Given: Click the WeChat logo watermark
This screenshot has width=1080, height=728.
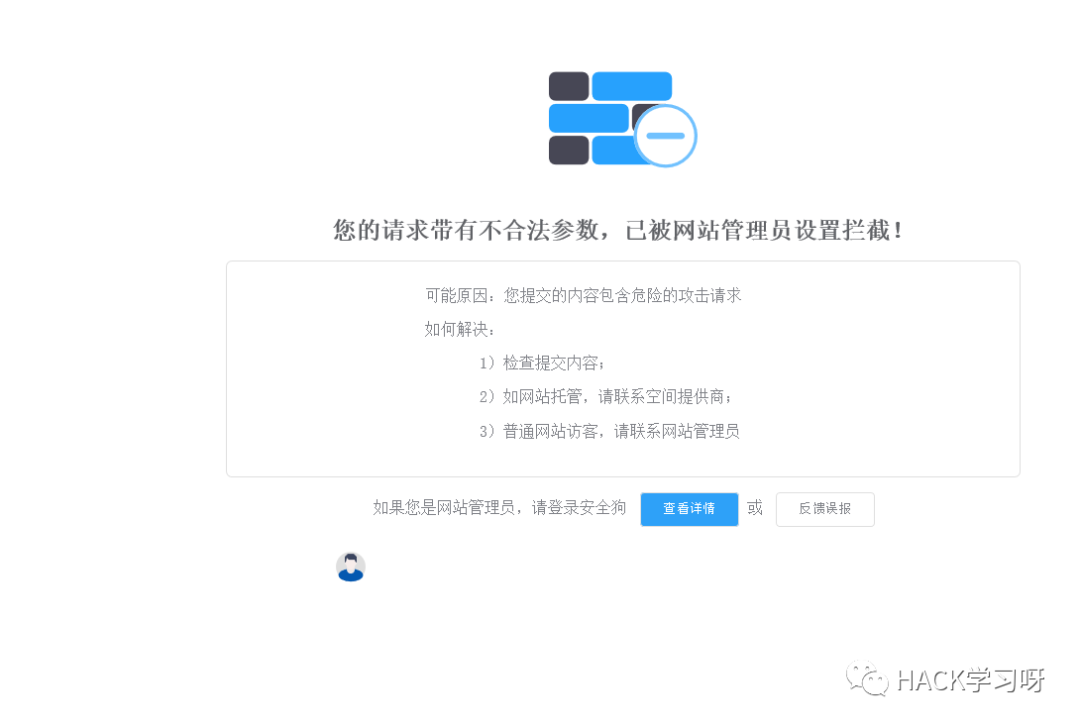Looking at the screenshot, I should 867,679.
